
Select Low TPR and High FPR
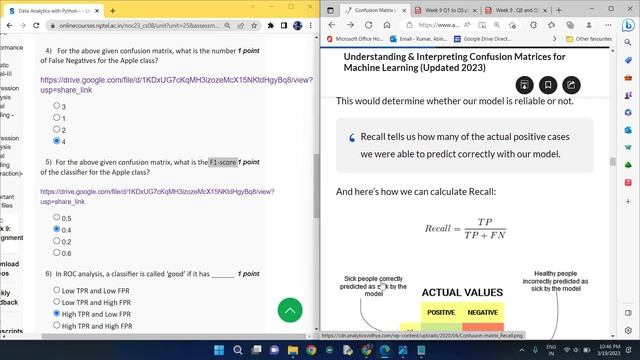[57, 302]
